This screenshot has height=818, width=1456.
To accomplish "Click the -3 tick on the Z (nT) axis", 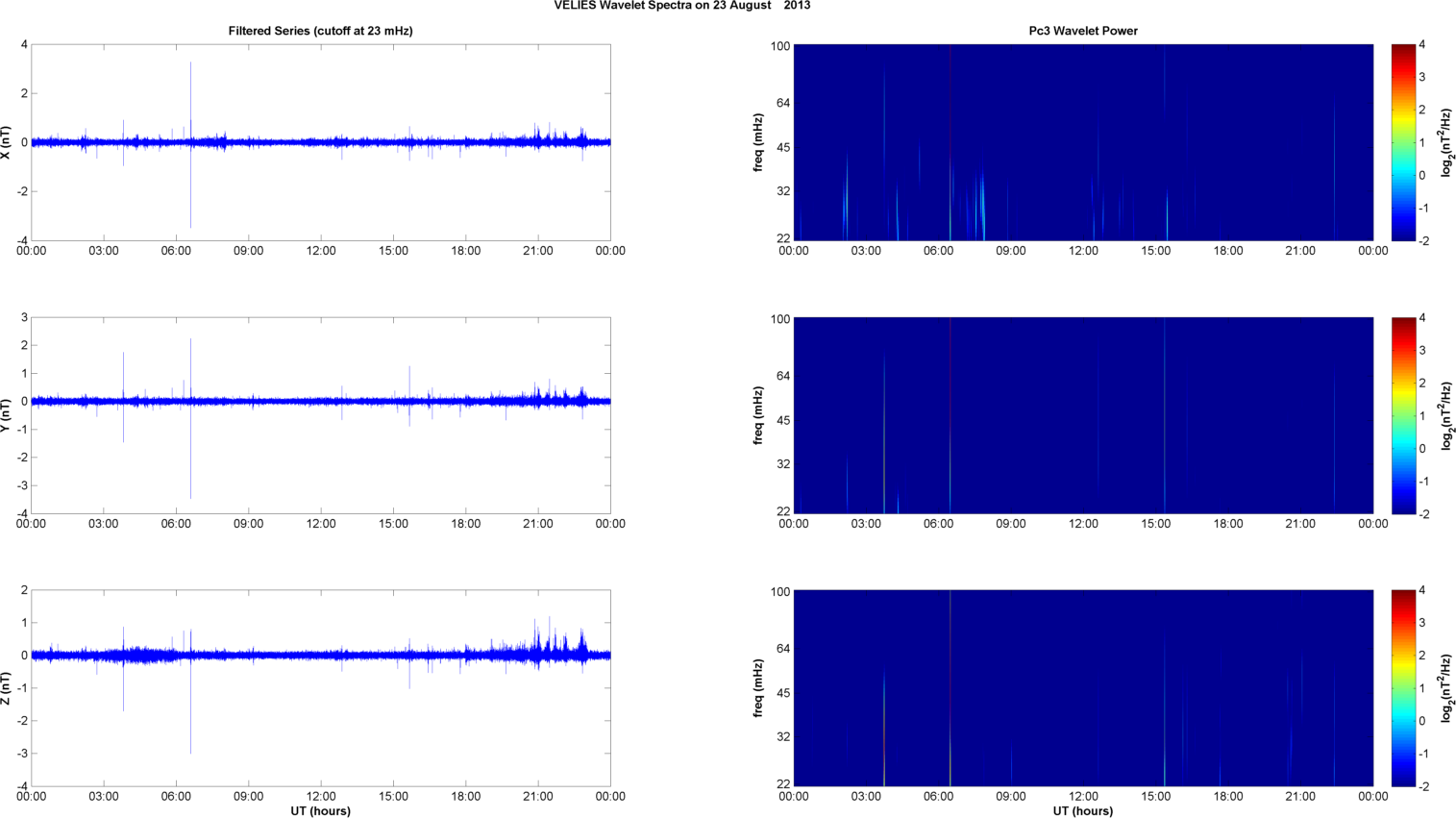I will 21,754.
